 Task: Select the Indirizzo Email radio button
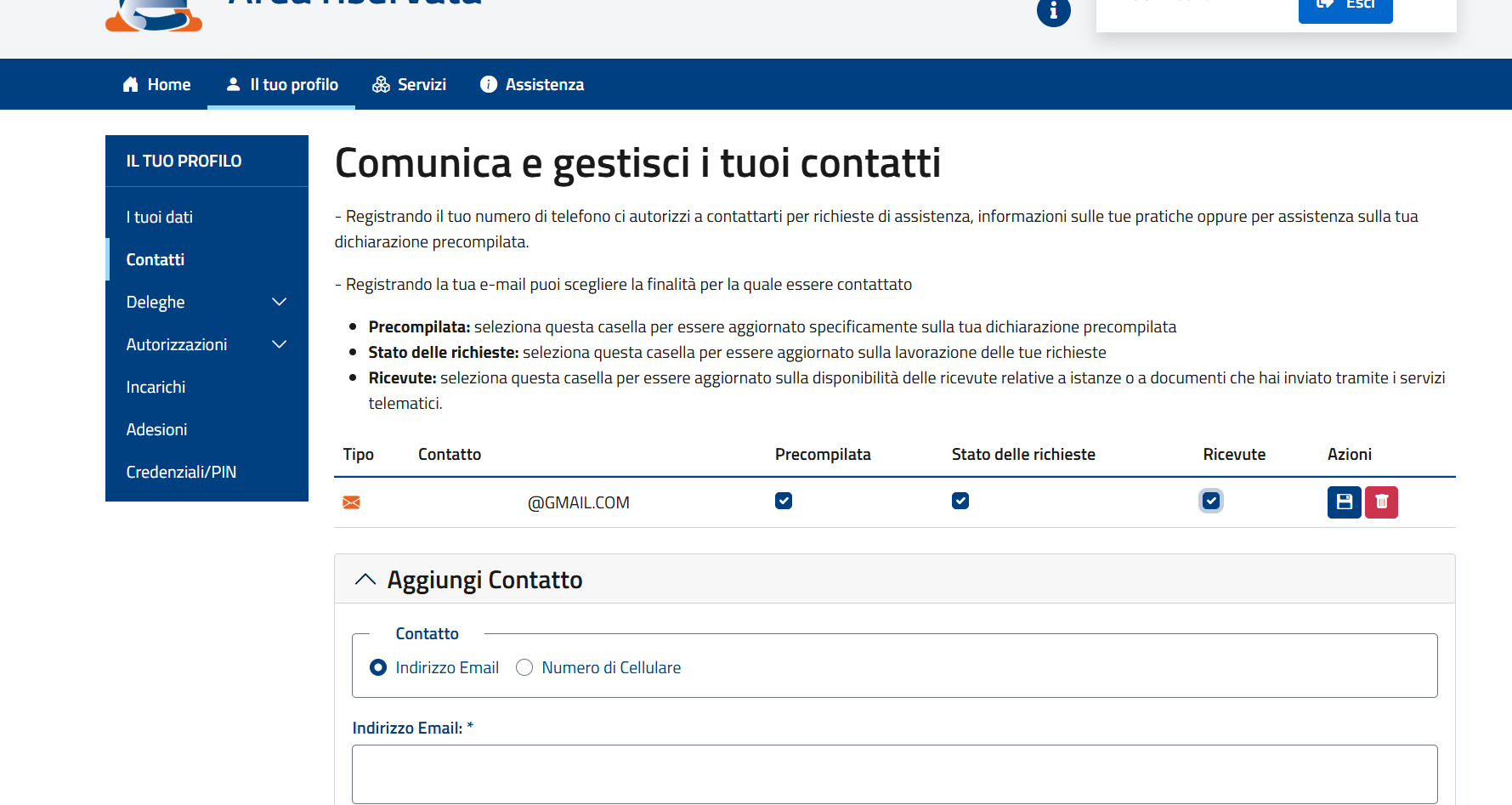(378, 667)
